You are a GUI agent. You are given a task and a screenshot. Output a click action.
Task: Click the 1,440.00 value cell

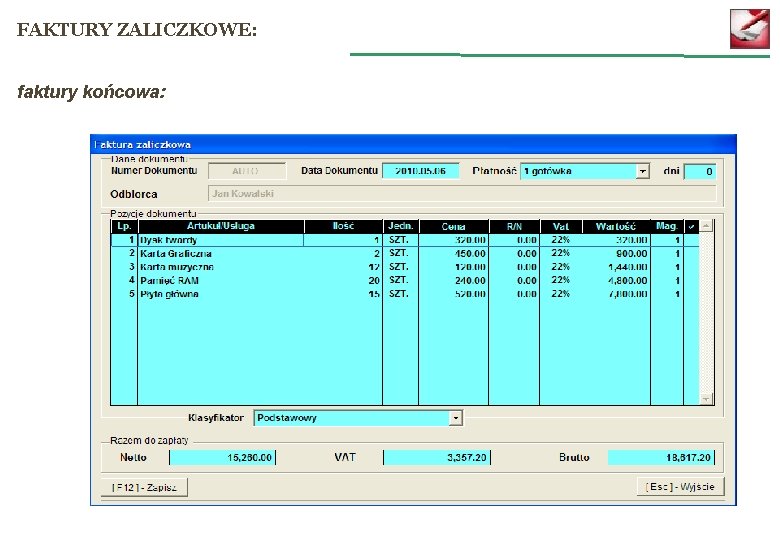click(x=616, y=267)
